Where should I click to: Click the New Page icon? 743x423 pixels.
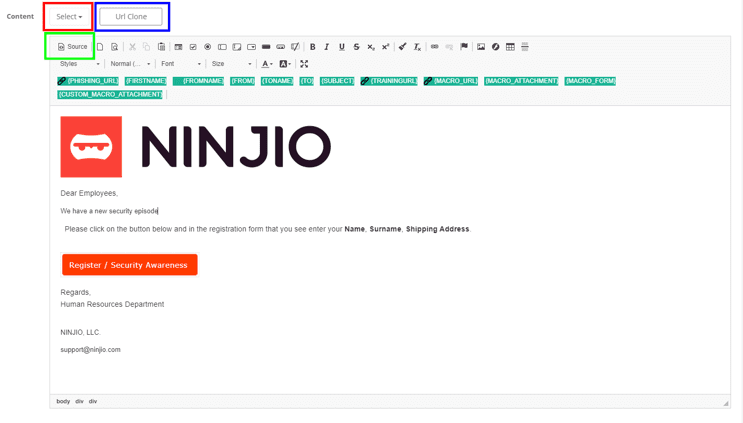point(100,46)
